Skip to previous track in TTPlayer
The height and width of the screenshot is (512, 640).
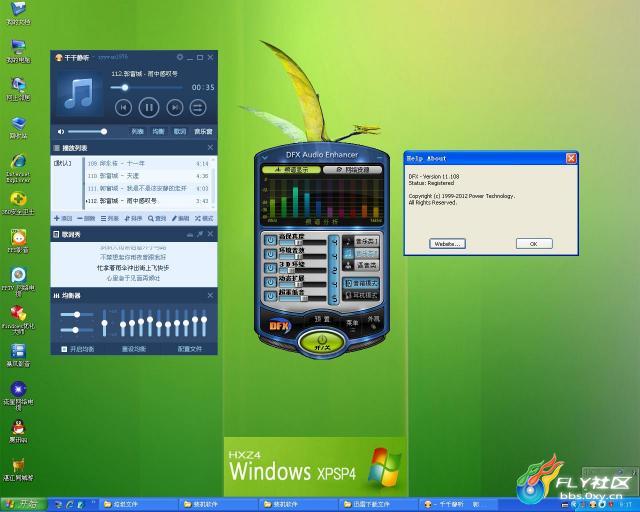point(123,107)
